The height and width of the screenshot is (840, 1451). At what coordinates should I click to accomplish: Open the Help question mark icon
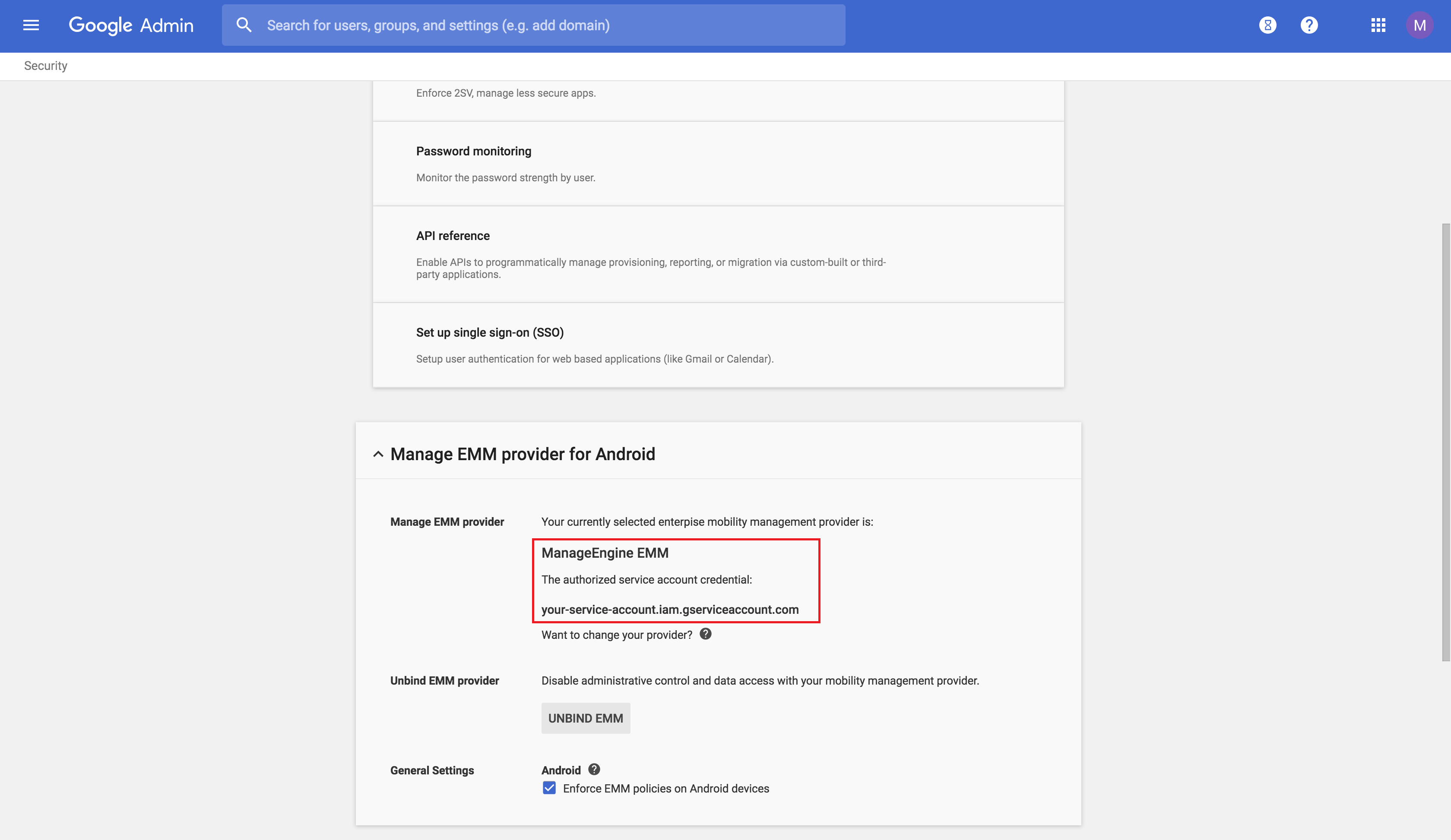click(x=1309, y=25)
